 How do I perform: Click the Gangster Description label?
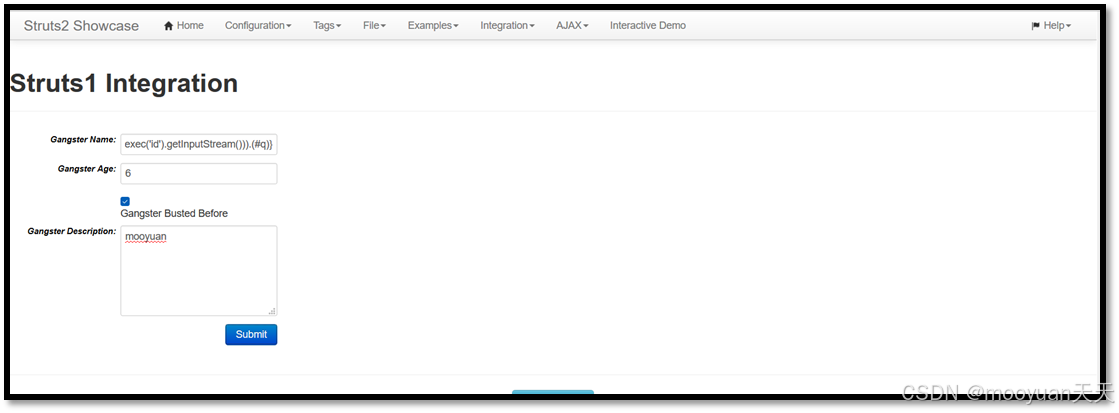click(x=71, y=231)
